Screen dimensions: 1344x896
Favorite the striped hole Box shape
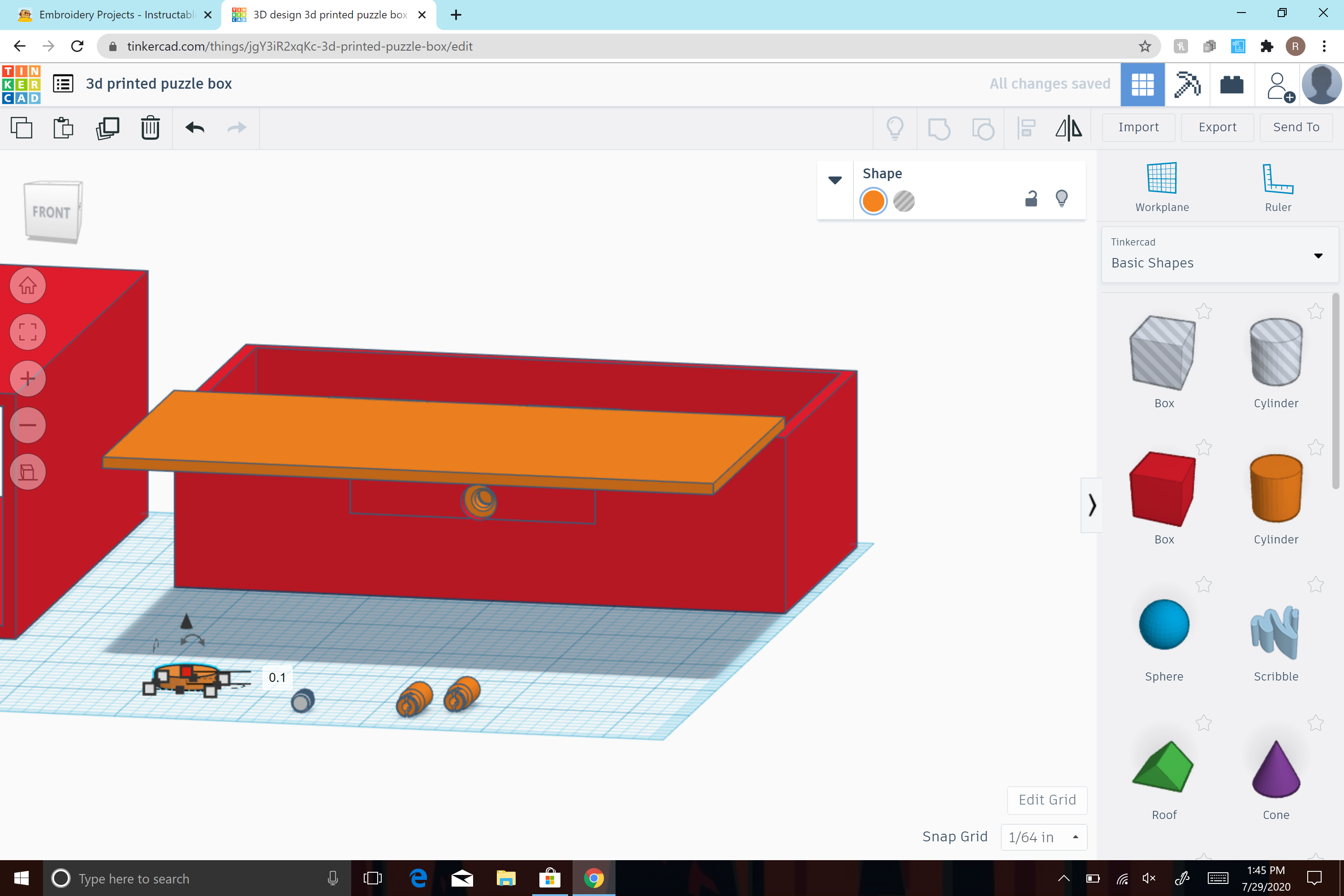click(1203, 311)
